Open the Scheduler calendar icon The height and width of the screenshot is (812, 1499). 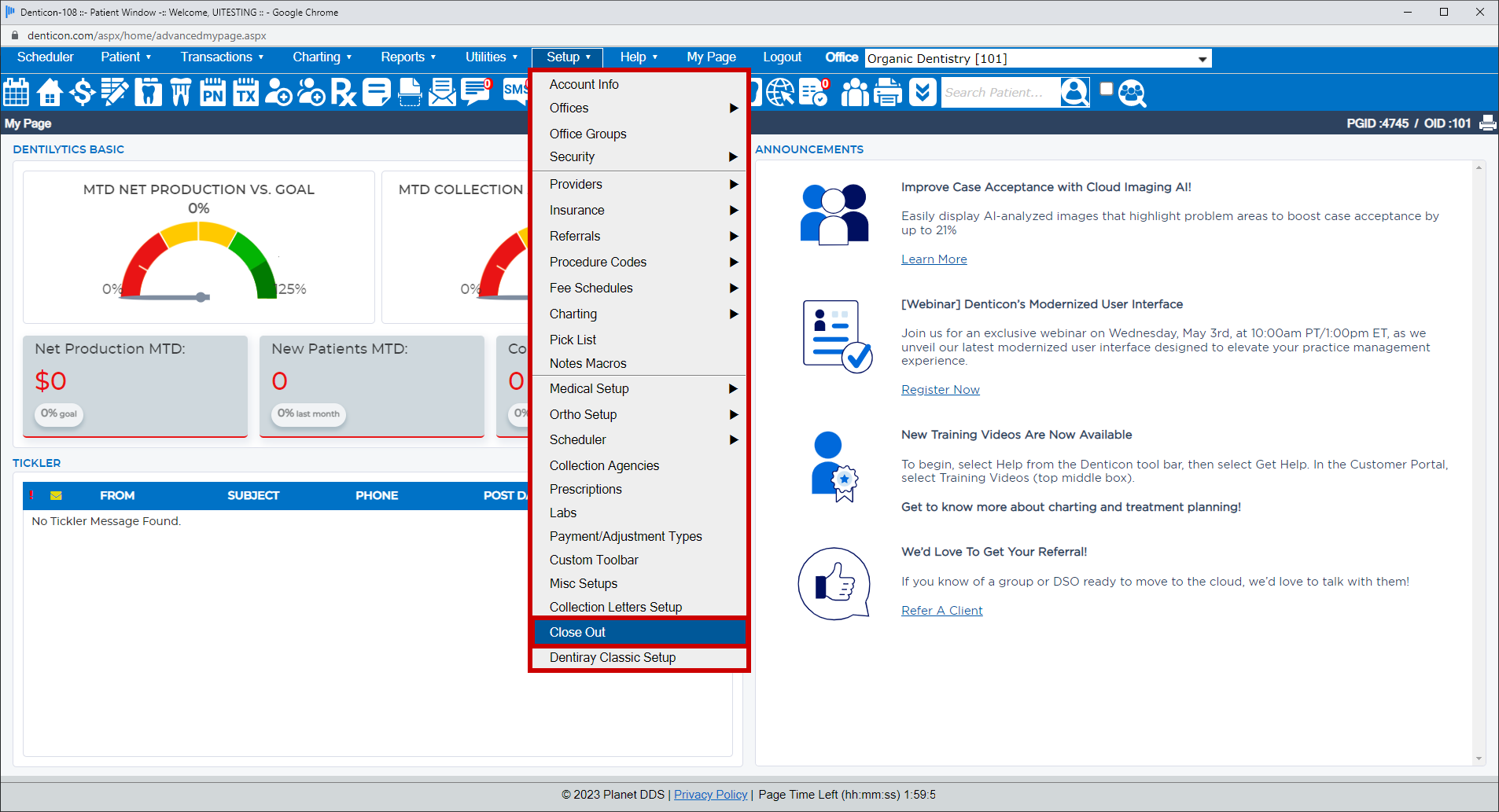tap(16, 92)
